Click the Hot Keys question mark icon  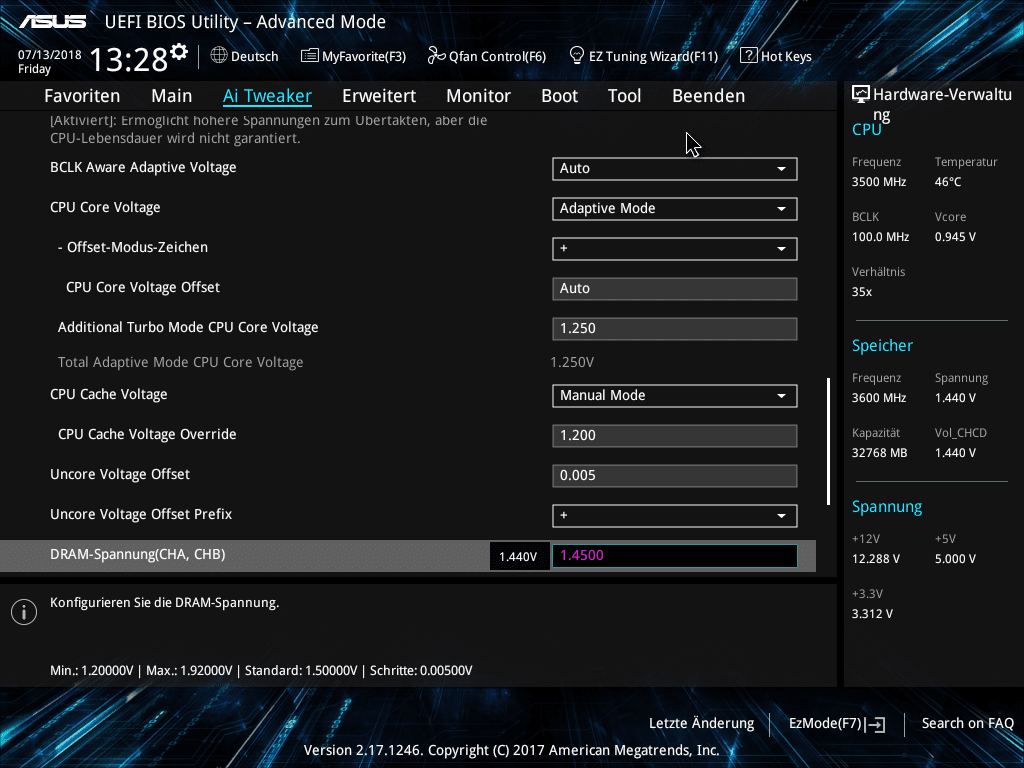[748, 56]
